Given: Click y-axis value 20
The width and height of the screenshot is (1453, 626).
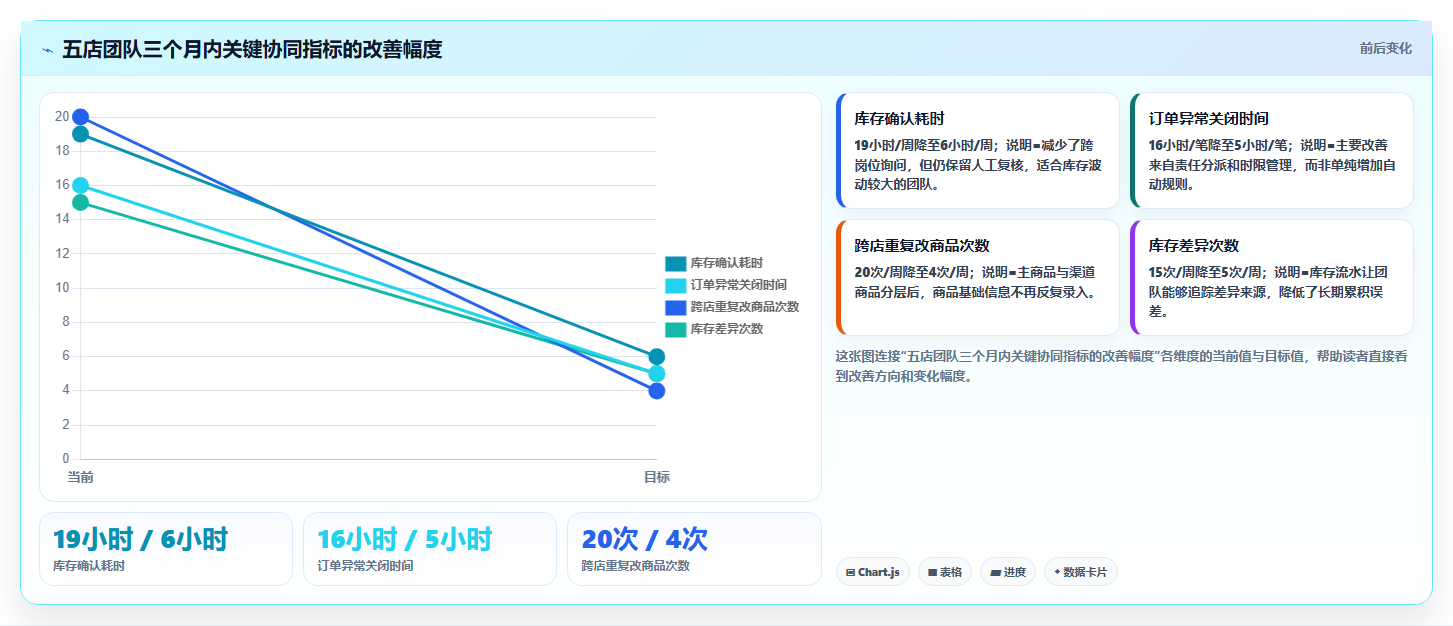Looking at the screenshot, I should click(x=62, y=117).
